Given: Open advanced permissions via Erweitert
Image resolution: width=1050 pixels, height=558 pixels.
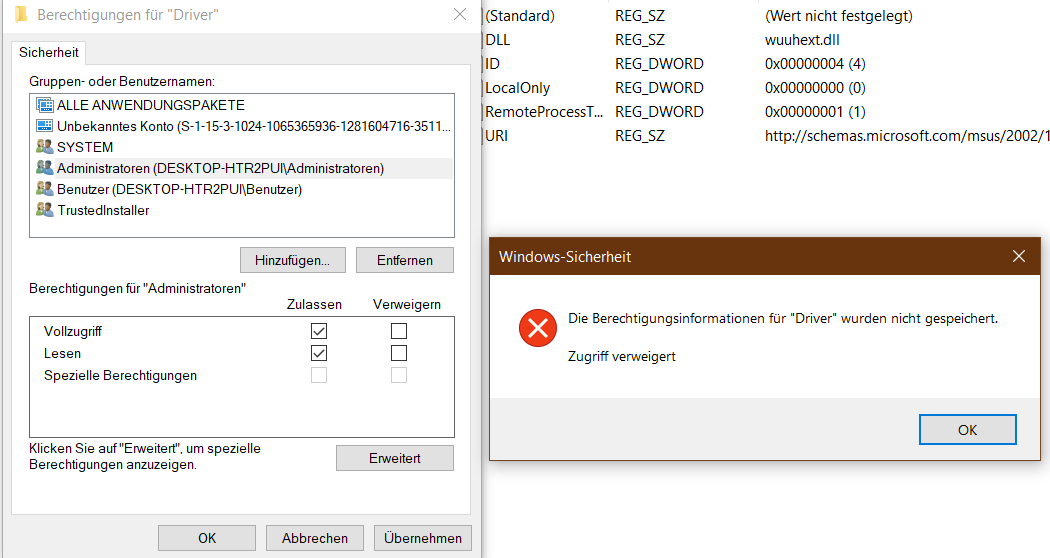Looking at the screenshot, I should pos(394,458).
